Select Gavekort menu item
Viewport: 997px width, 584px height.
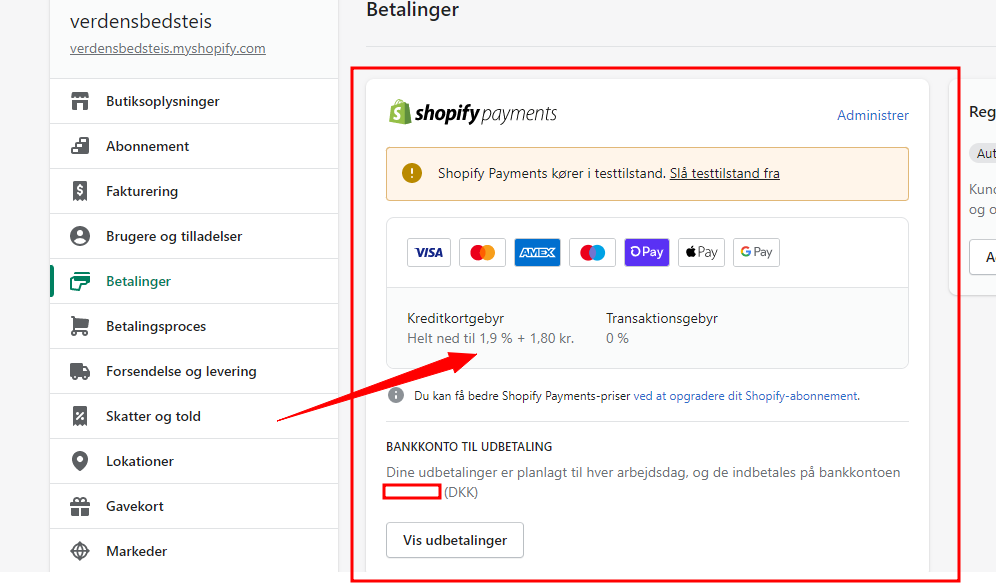194,506
